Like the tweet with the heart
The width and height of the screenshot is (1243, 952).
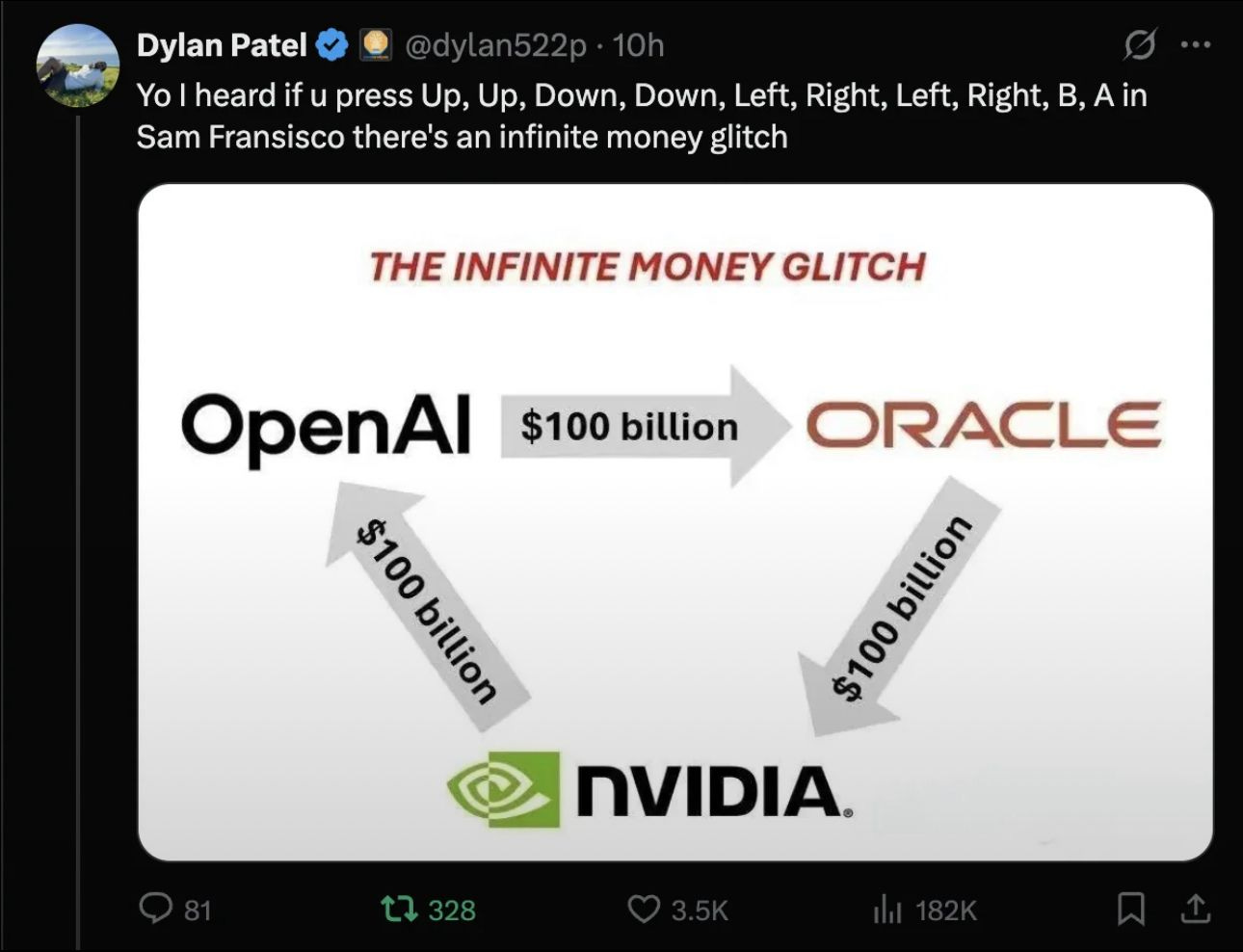pos(646,908)
